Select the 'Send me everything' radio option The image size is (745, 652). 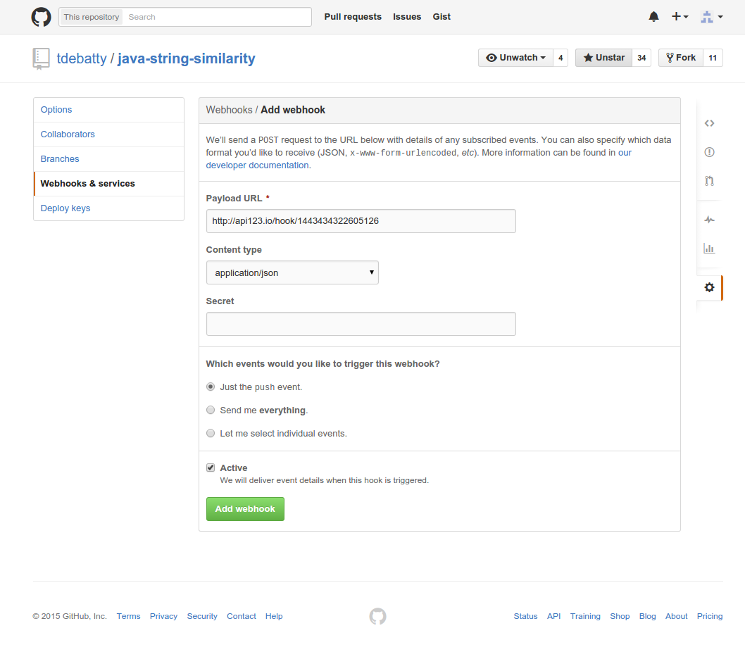pyautogui.click(x=210, y=410)
